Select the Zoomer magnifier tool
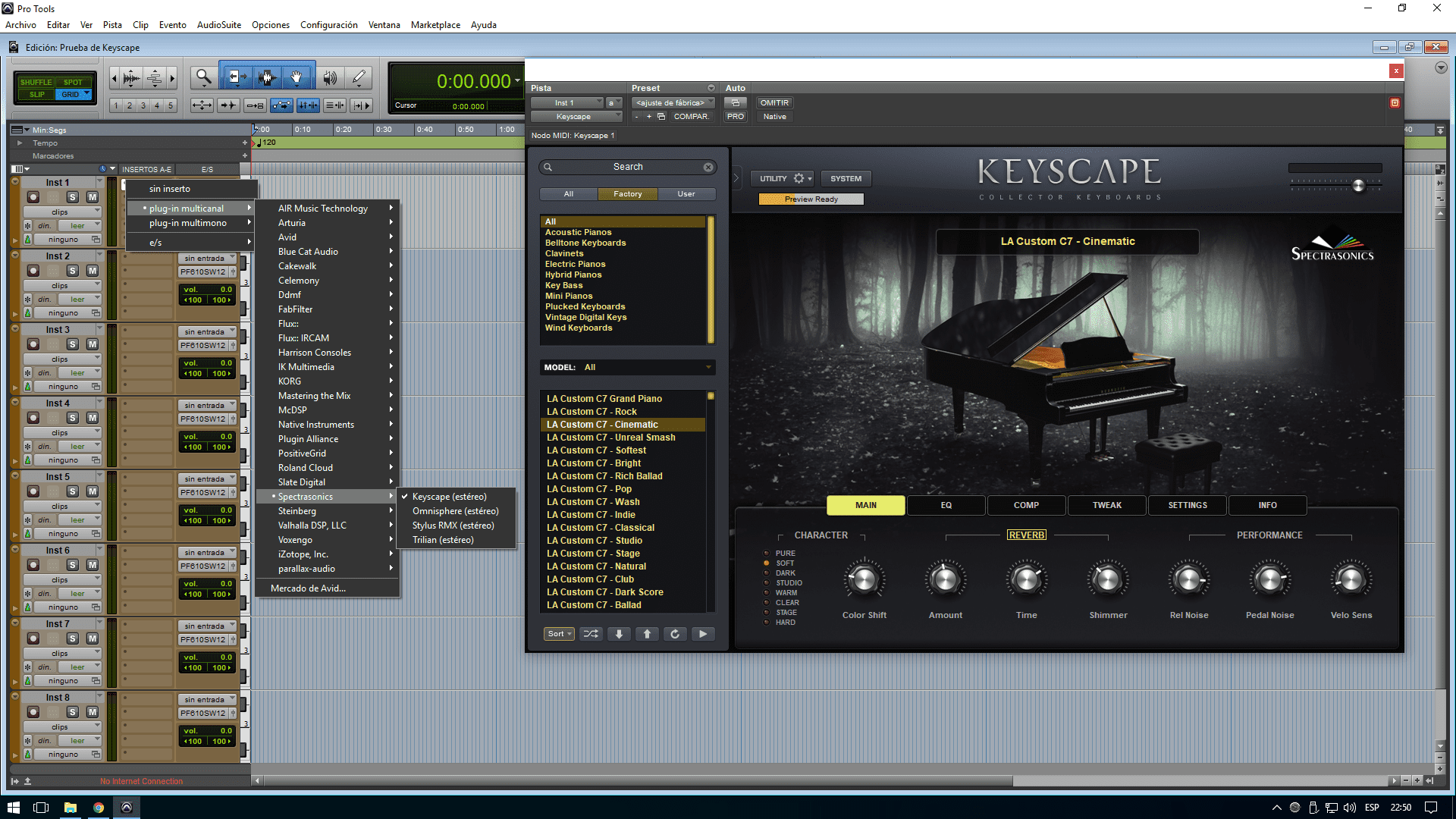This screenshot has width=1456, height=819. pos(203,77)
